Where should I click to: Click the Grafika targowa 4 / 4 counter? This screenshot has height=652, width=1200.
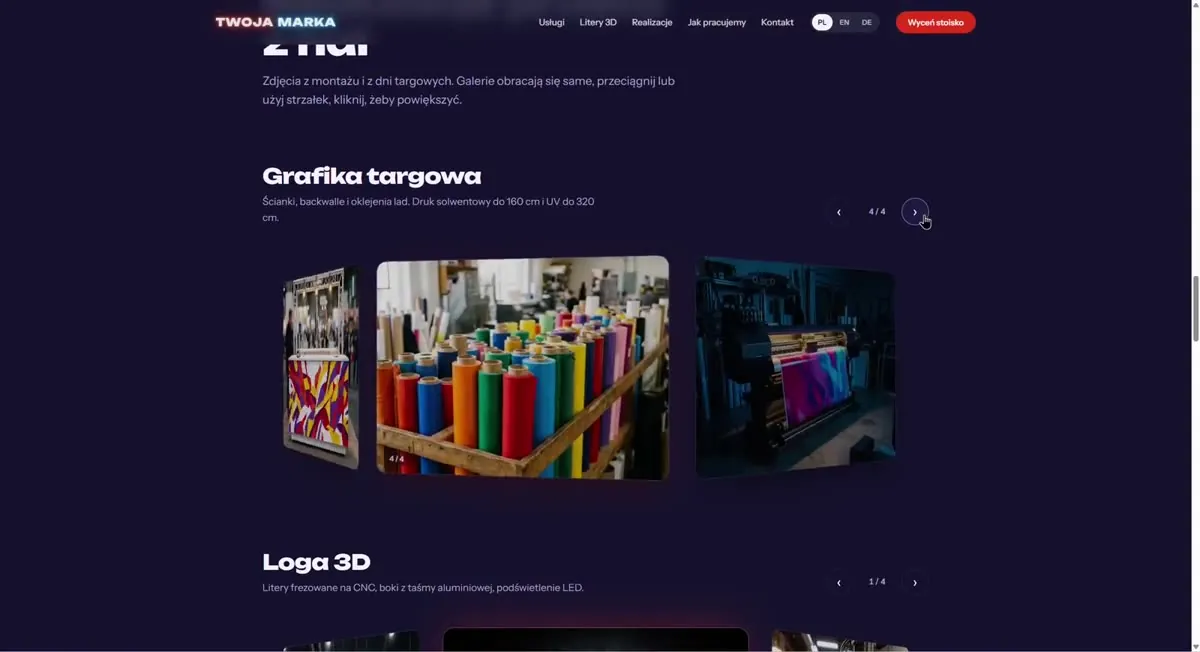click(877, 212)
